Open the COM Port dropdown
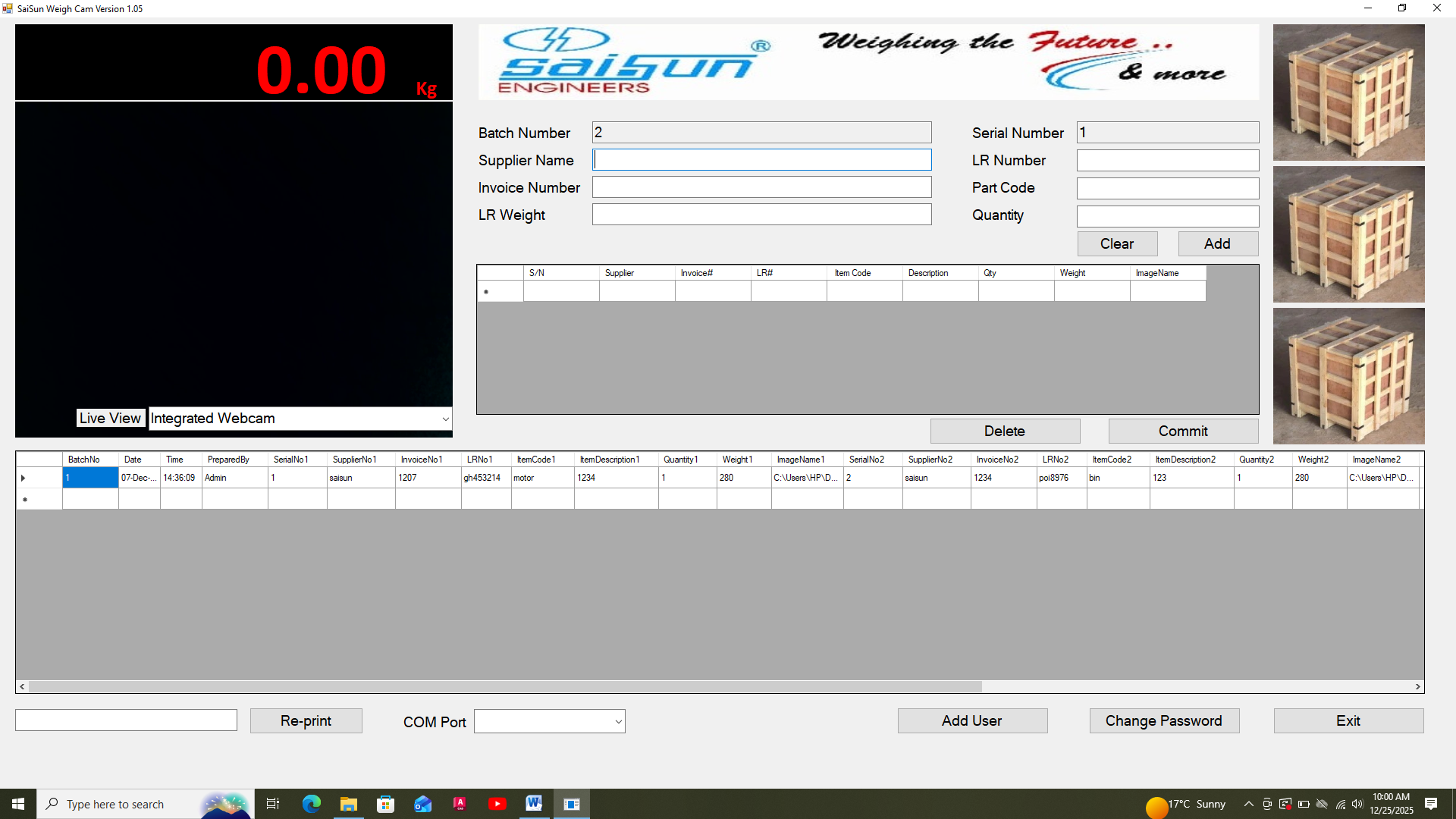This screenshot has width=1456, height=819. coord(618,722)
